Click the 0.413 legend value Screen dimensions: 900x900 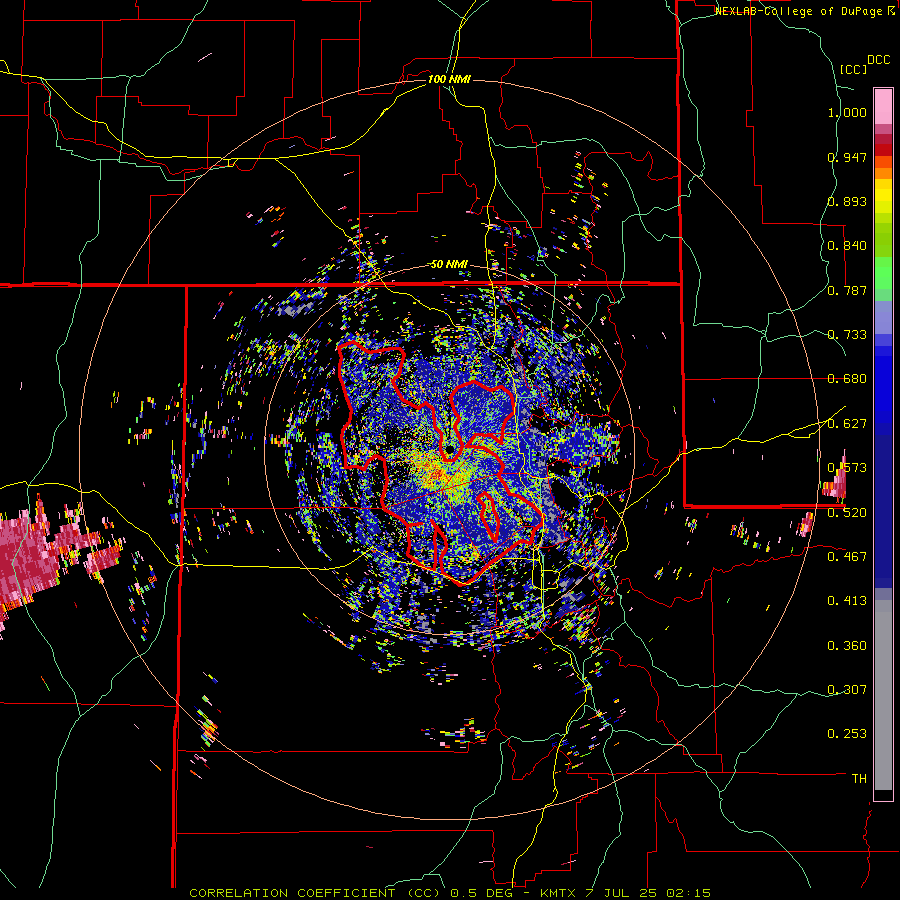point(847,600)
